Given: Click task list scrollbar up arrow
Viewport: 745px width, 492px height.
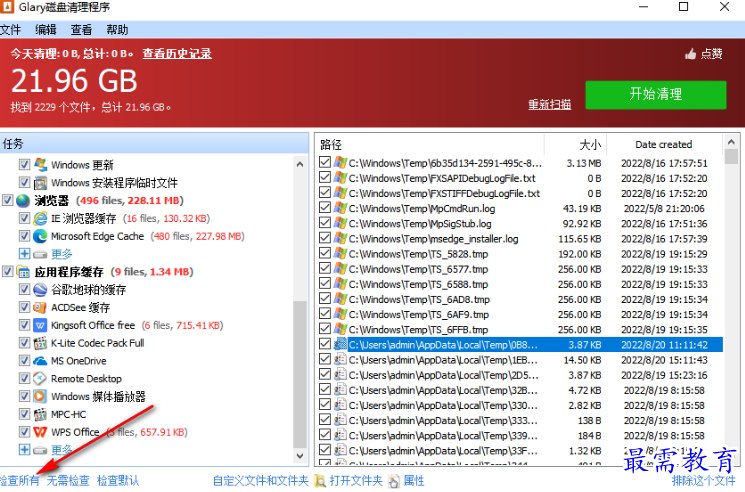Looking at the screenshot, I should [x=300, y=164].
